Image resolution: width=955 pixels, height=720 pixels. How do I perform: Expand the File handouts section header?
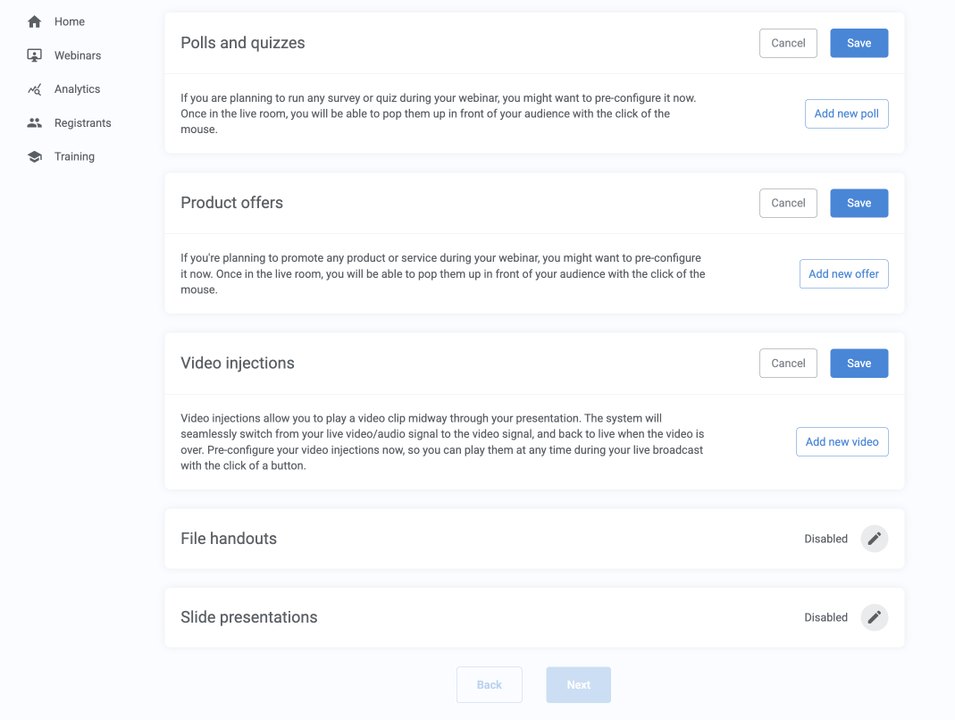229,539
